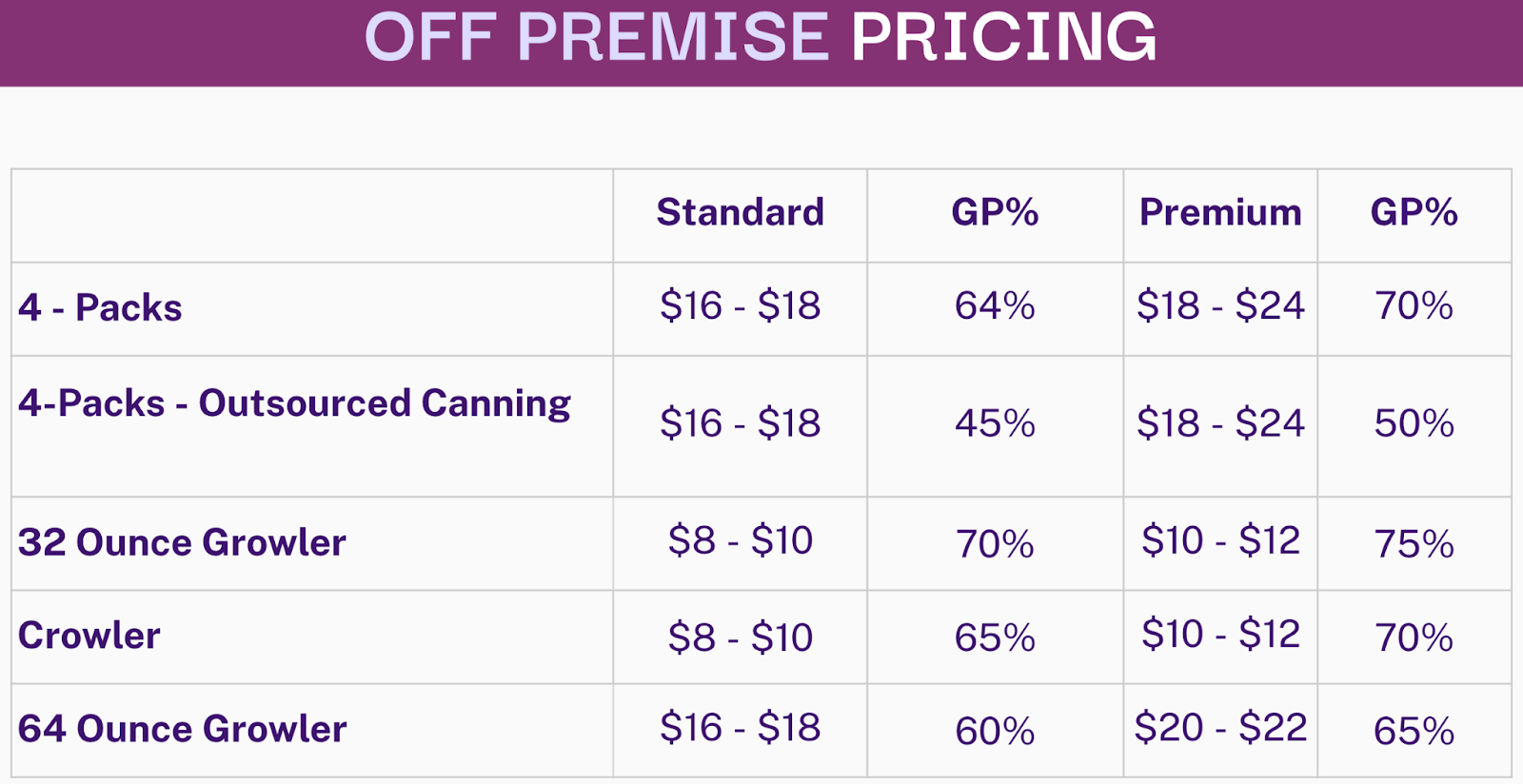Select the 64 Ounce Growler row label

[x=182, y=729]
